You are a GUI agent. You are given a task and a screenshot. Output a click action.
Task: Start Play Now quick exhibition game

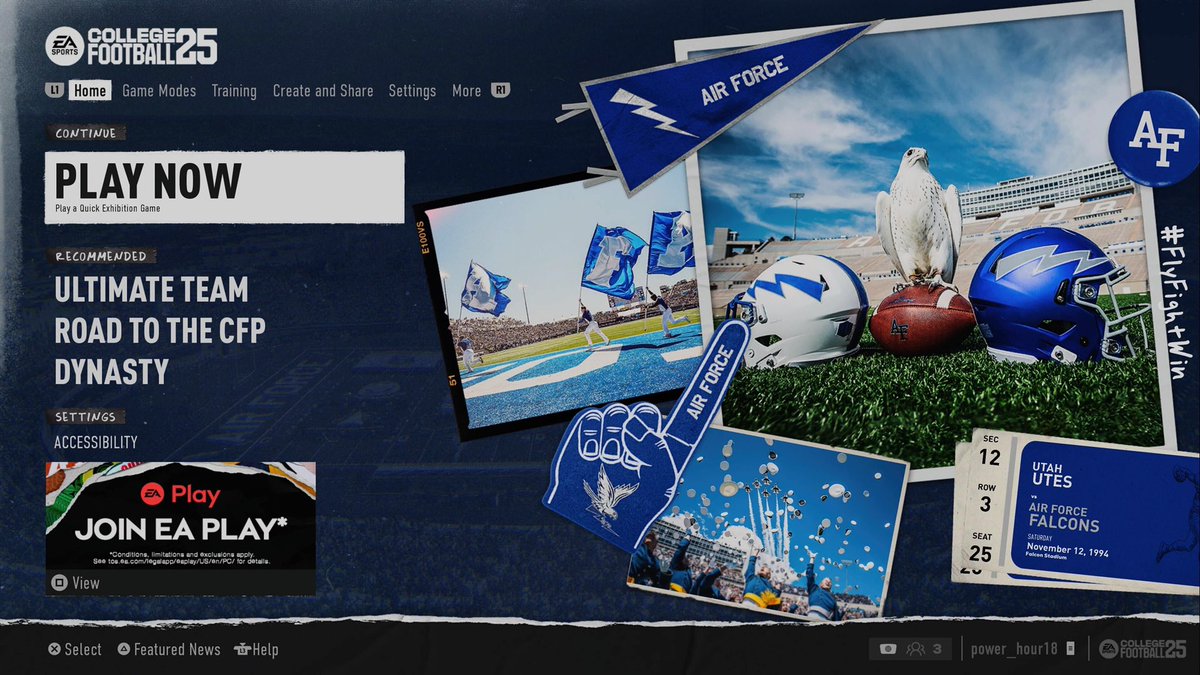[x=225, y=187]
